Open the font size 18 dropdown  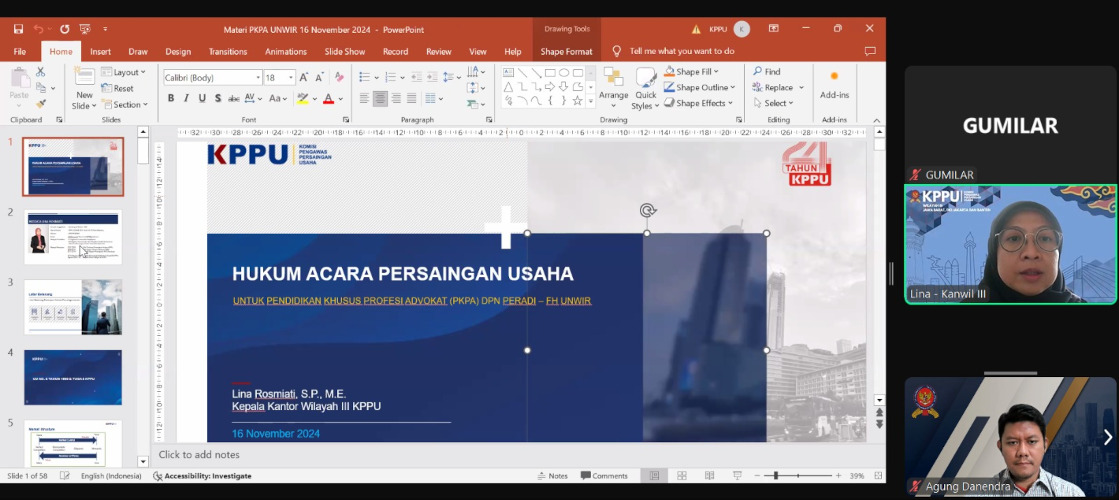290,77
